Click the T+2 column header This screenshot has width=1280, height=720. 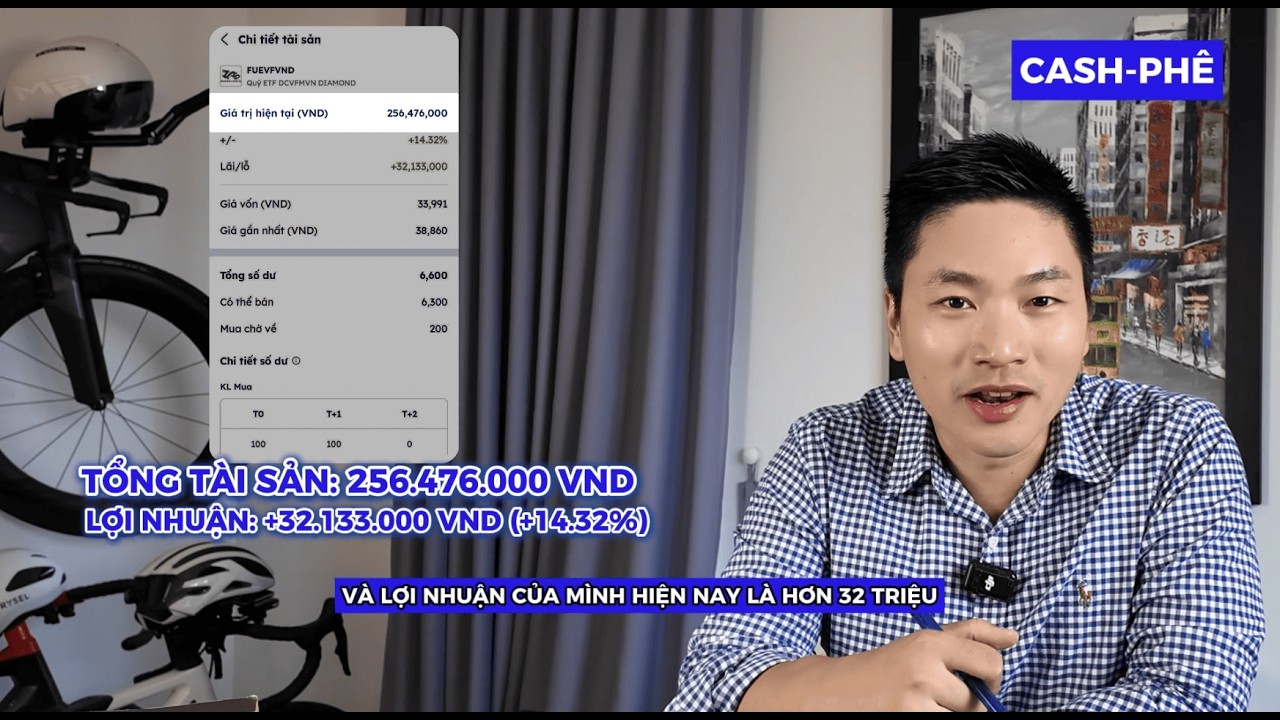tap(410, 414)
